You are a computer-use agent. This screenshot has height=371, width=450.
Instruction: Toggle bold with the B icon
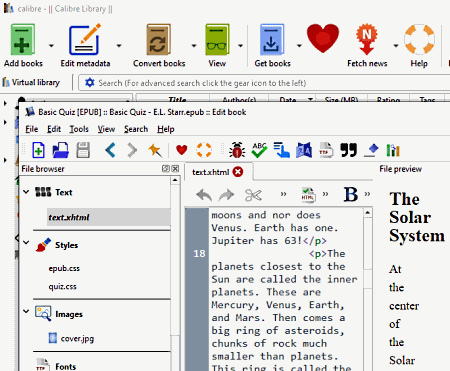(x=351, y=194)
